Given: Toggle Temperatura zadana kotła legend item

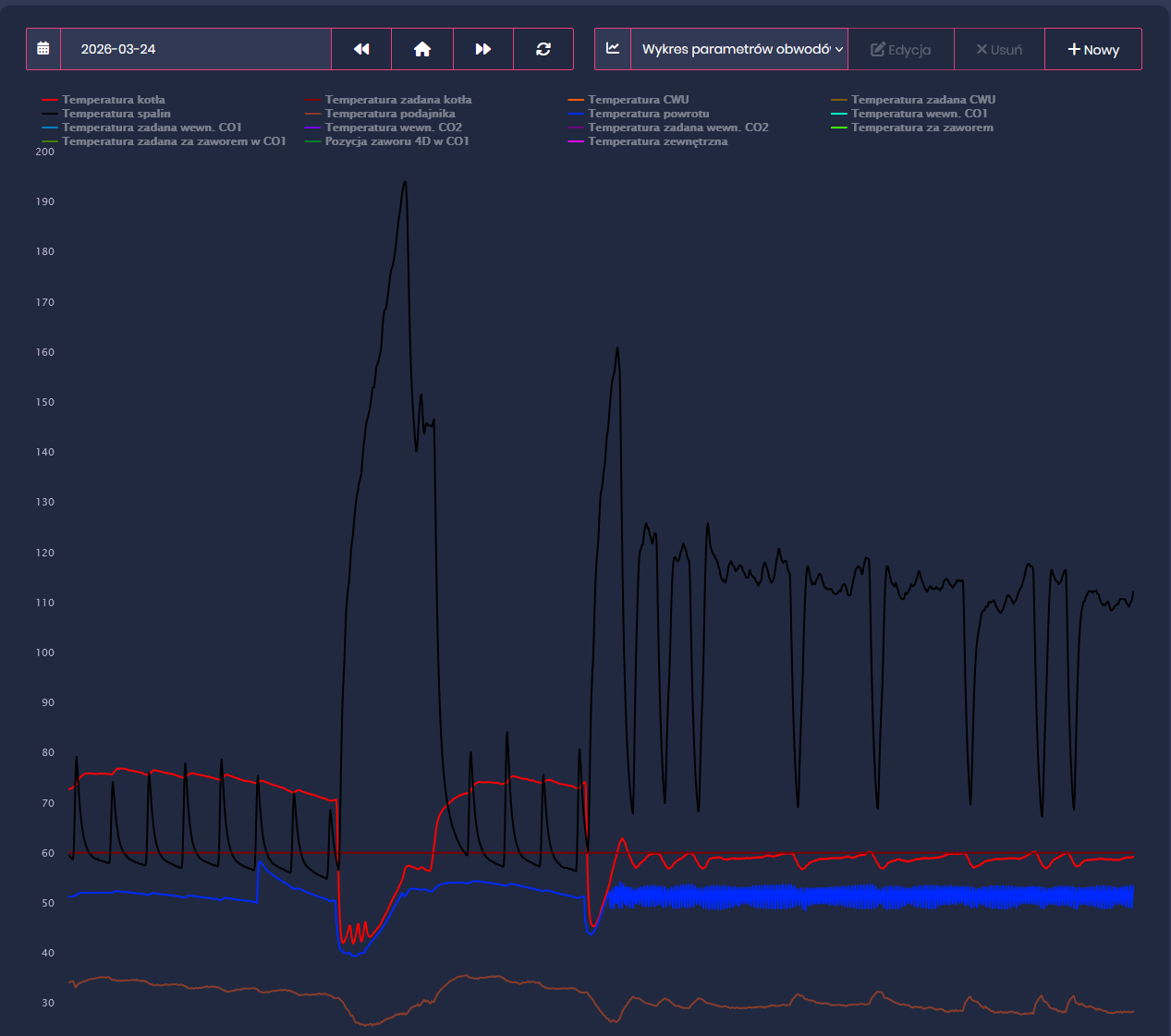Looking at the screenshot, I should (x=397, y=100).
